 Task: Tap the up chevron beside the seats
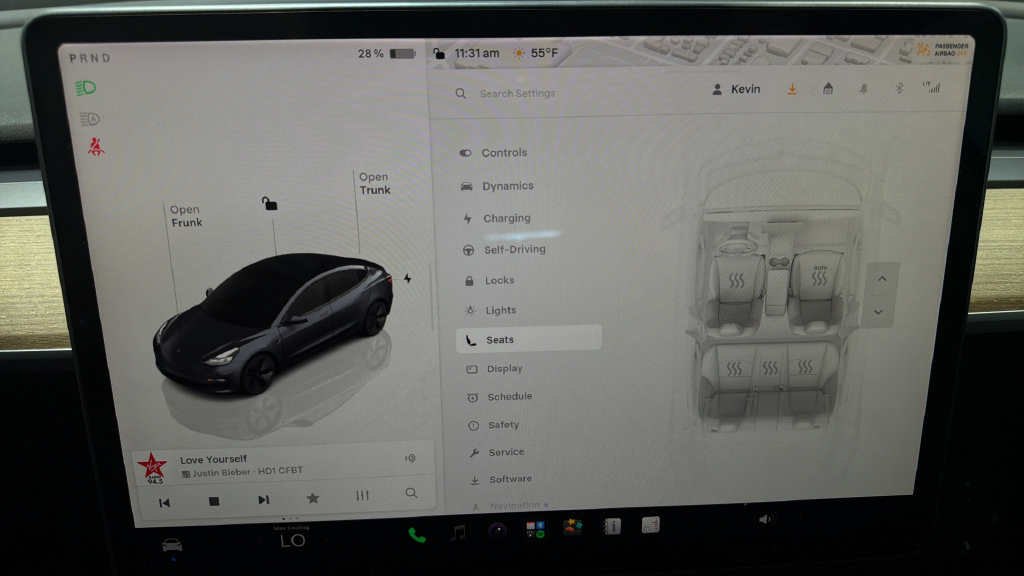(x=882, y=279)
